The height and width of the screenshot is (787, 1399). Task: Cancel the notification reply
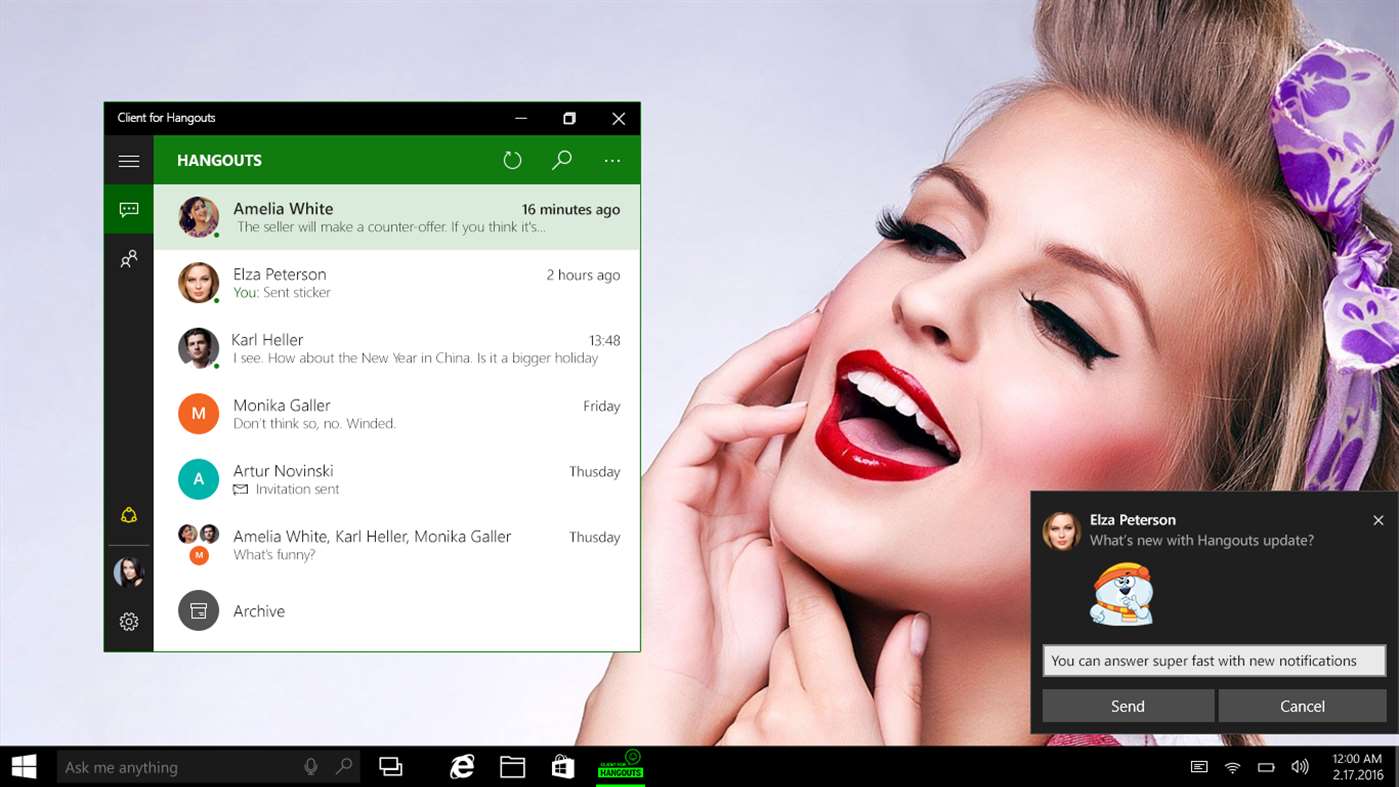pos(1302,706)
